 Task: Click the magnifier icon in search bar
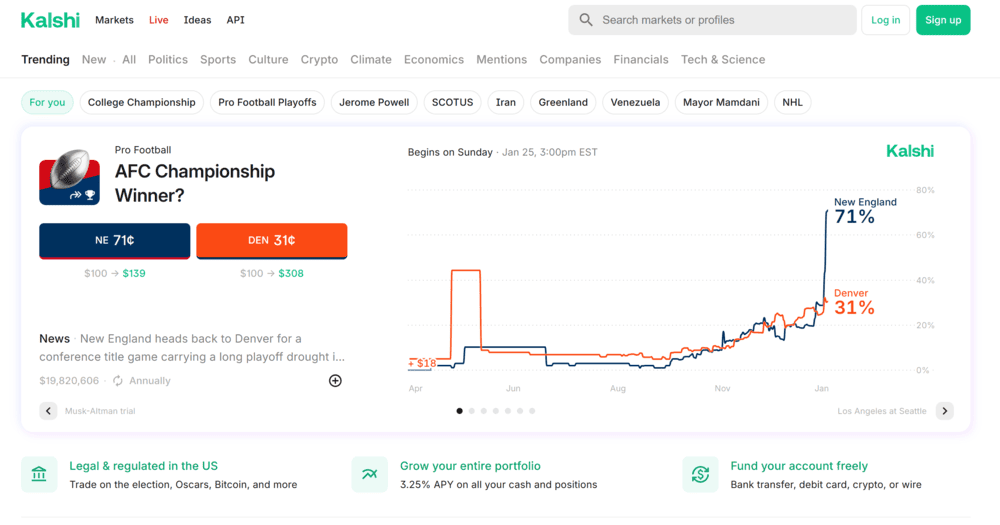585,20
